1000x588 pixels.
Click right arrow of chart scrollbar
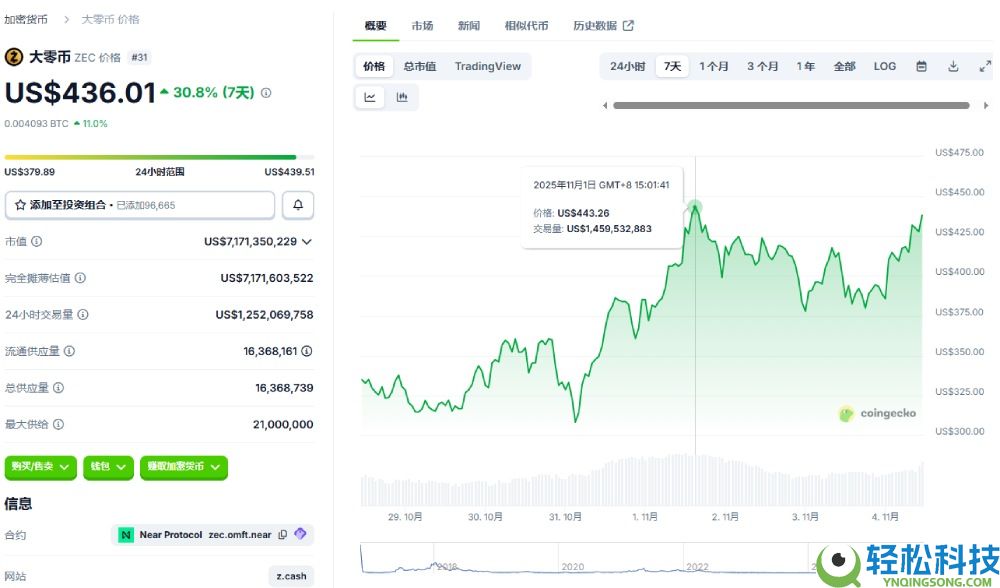click(986, 106)
